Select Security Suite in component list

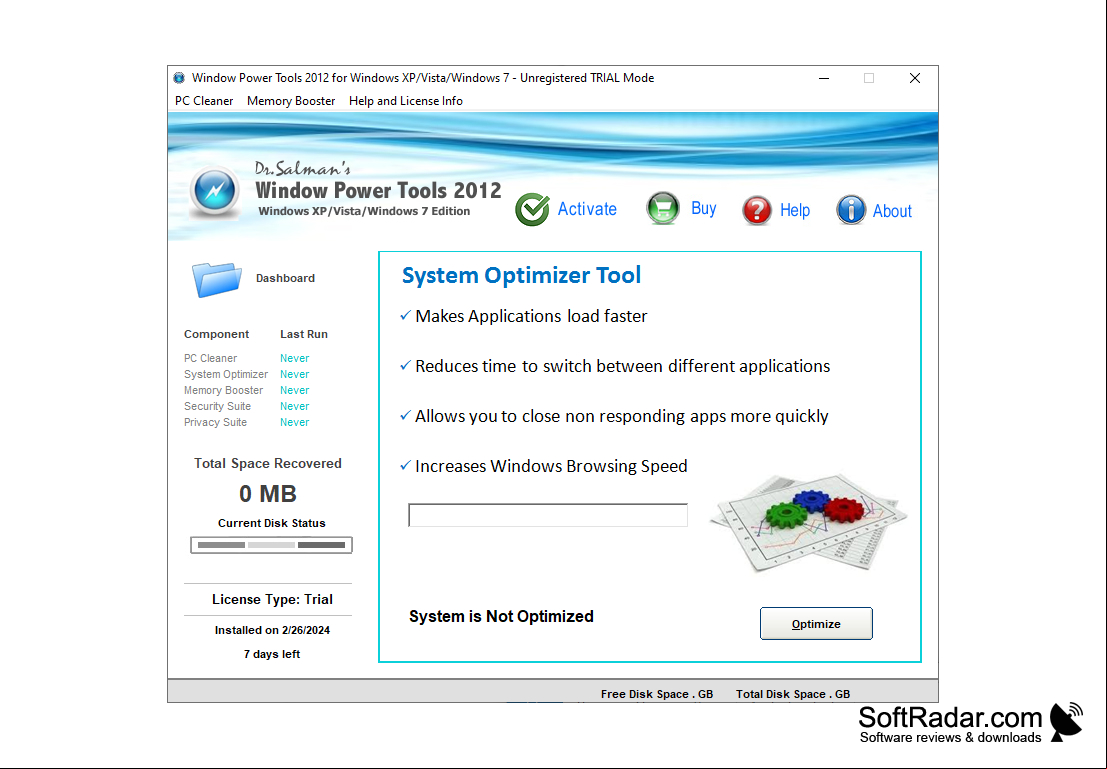click(x=217, y=406)
